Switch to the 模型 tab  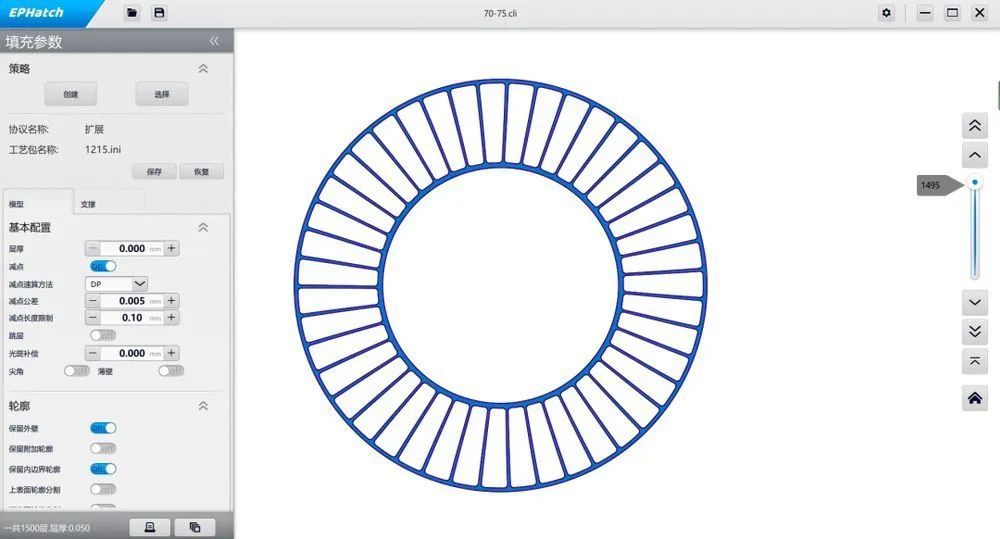[38, 203]
